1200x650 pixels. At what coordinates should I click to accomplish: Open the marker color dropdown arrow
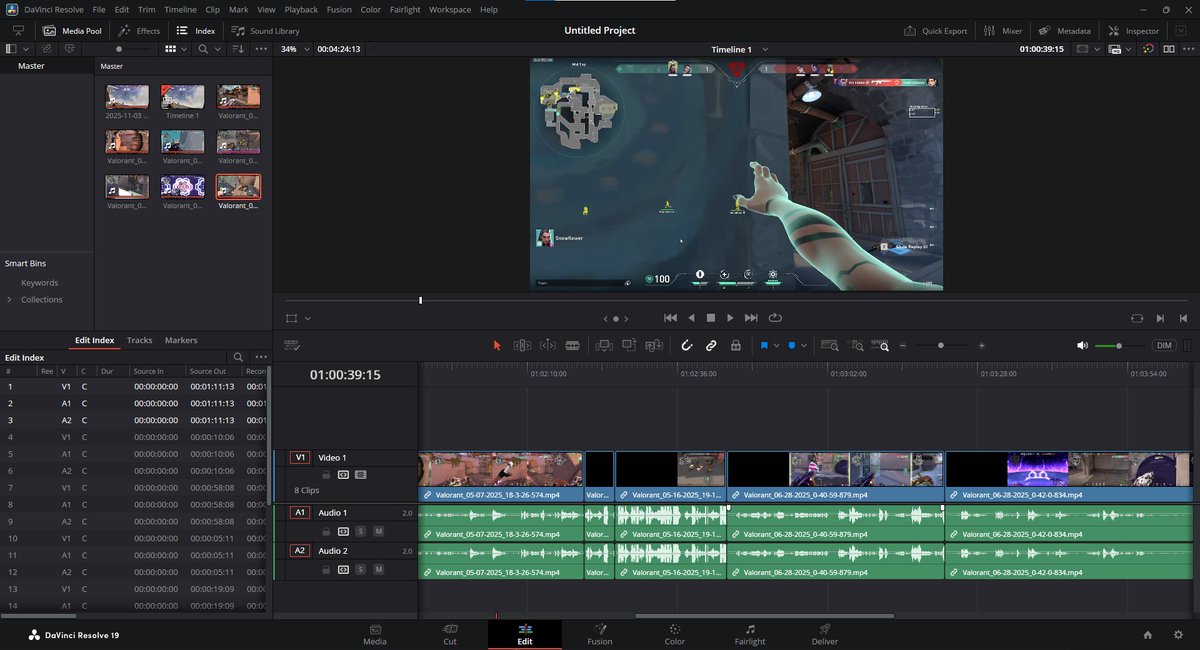(804, 346)
